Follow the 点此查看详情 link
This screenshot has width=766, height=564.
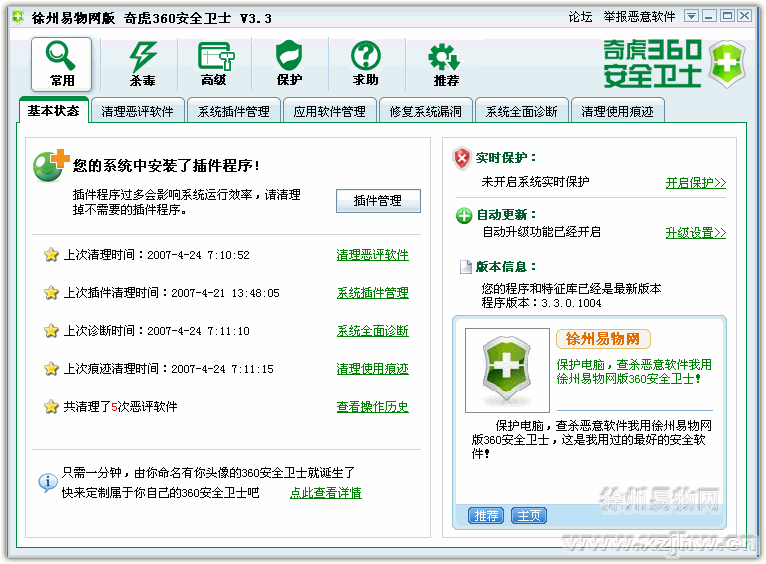pos(326,493)
